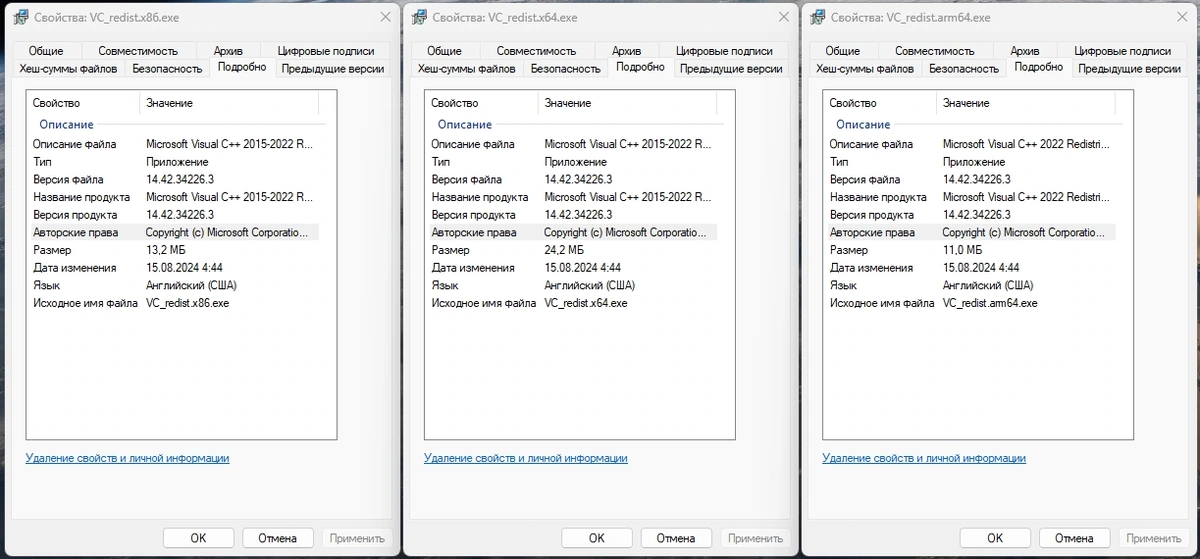Click the installer icon in VC_redist.x64.exe title bar
The height and width of the screenshot is (559, 1200).
(x=418, y=17)
